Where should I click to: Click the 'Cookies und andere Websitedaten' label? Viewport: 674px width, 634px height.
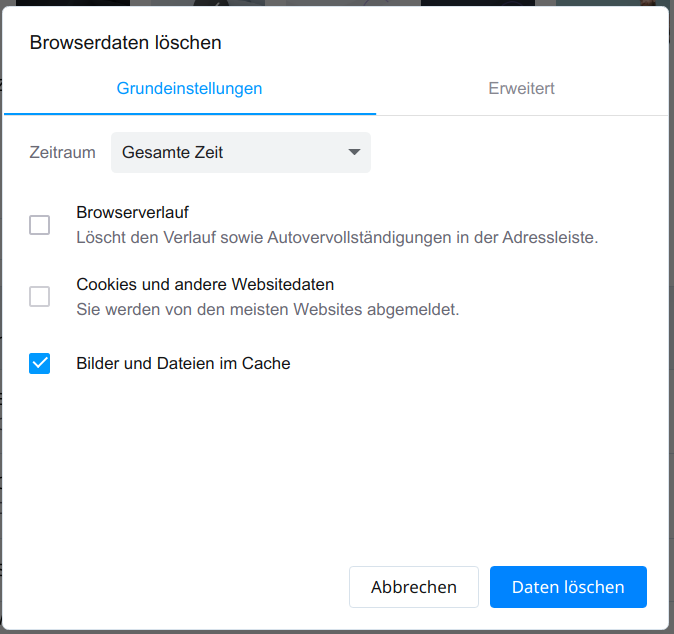(x=205, y=285)
